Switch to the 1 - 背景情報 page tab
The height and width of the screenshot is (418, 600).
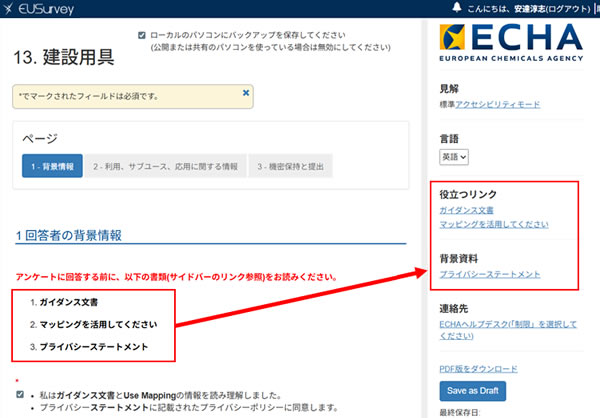pyautogui.click(x=52, y=166)
